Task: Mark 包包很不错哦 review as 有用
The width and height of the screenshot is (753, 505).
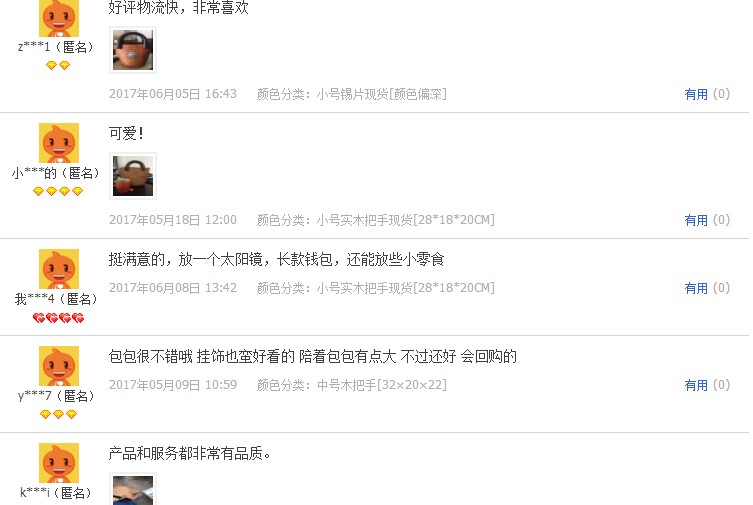Action: click(x=707, y=385)
